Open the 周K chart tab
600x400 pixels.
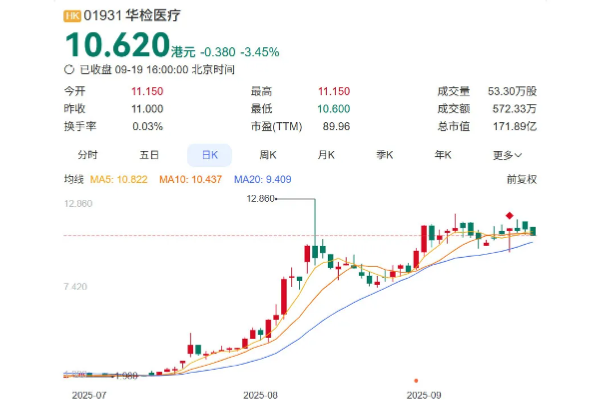(268, 155)
